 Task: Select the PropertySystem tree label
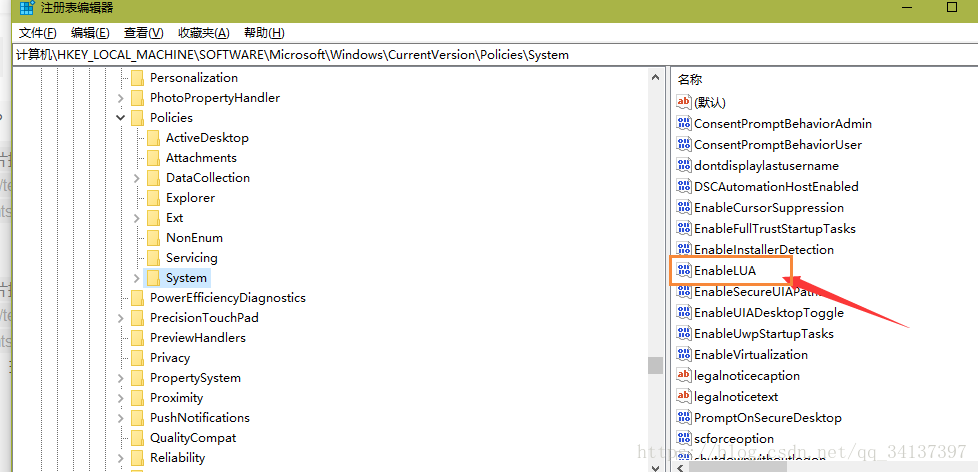point(195,378)
